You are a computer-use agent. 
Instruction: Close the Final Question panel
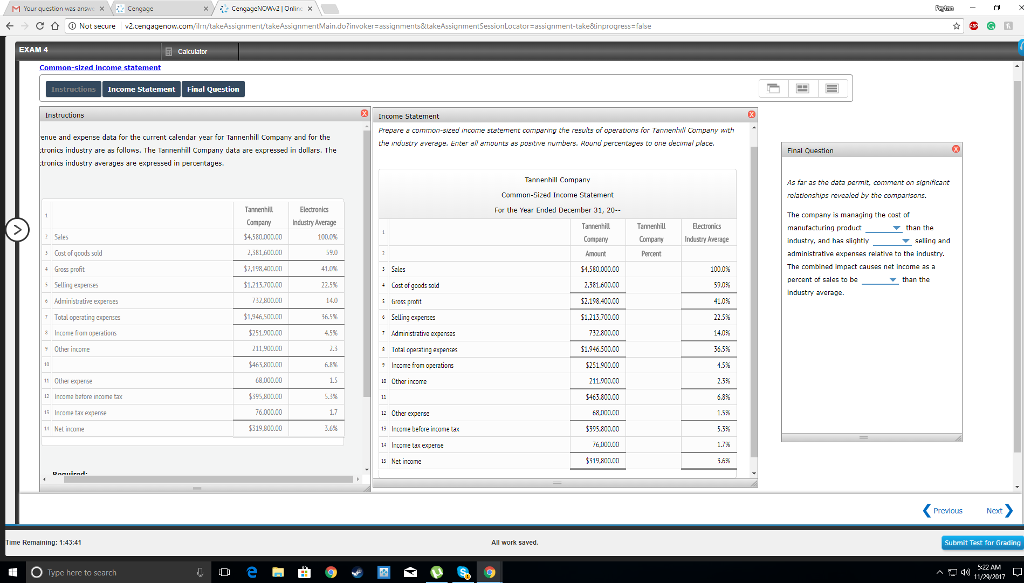955,148
